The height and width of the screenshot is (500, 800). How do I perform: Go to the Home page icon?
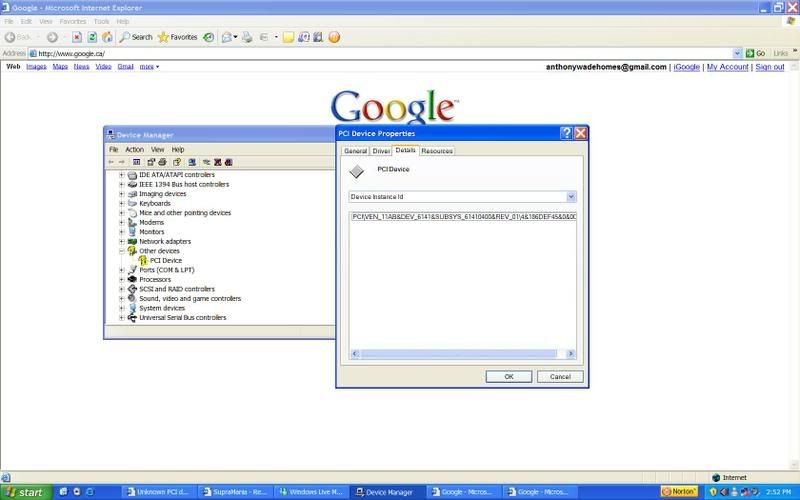pyautogui.click(x=107, y=37)
